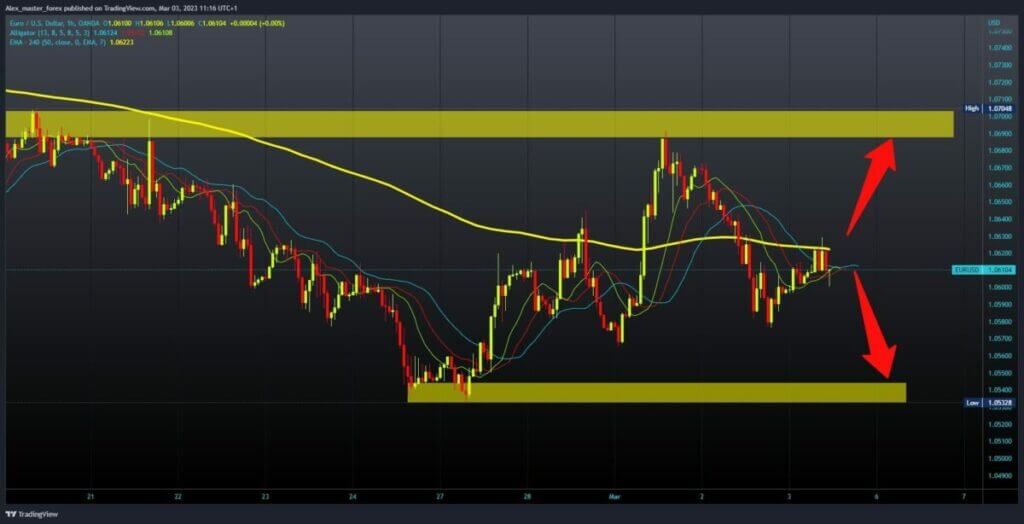Viewport: 1024px width, 524px height.
Task: Select the upper yellow resistance zone rectangle
Action: click(480, 124)
